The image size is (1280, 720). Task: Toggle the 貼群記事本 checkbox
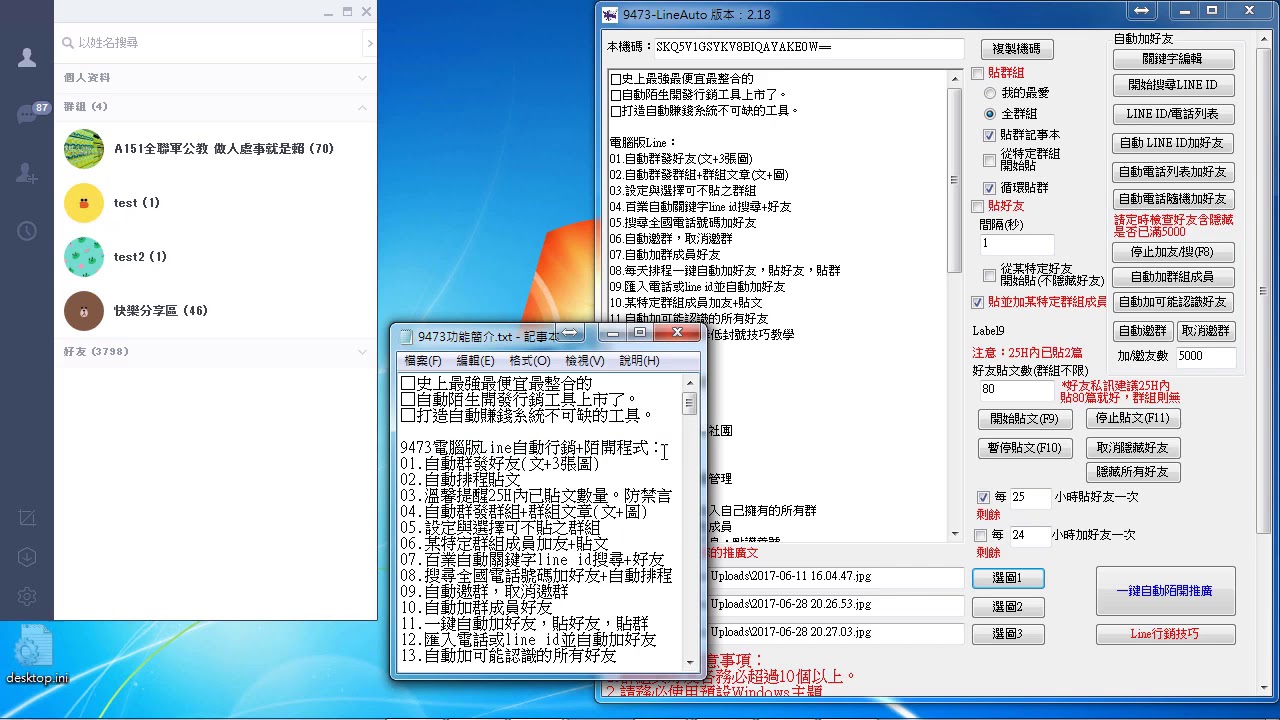tap(989, 135)
